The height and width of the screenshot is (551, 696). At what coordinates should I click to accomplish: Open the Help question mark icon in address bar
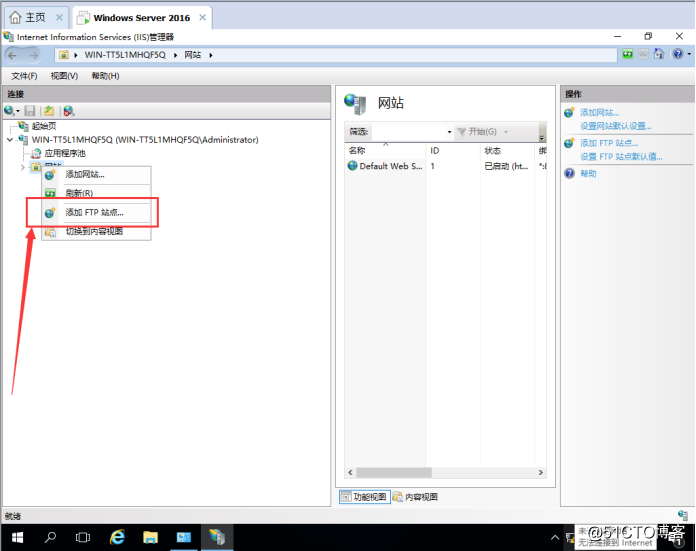pyautogui.click(x=678, y=54)
